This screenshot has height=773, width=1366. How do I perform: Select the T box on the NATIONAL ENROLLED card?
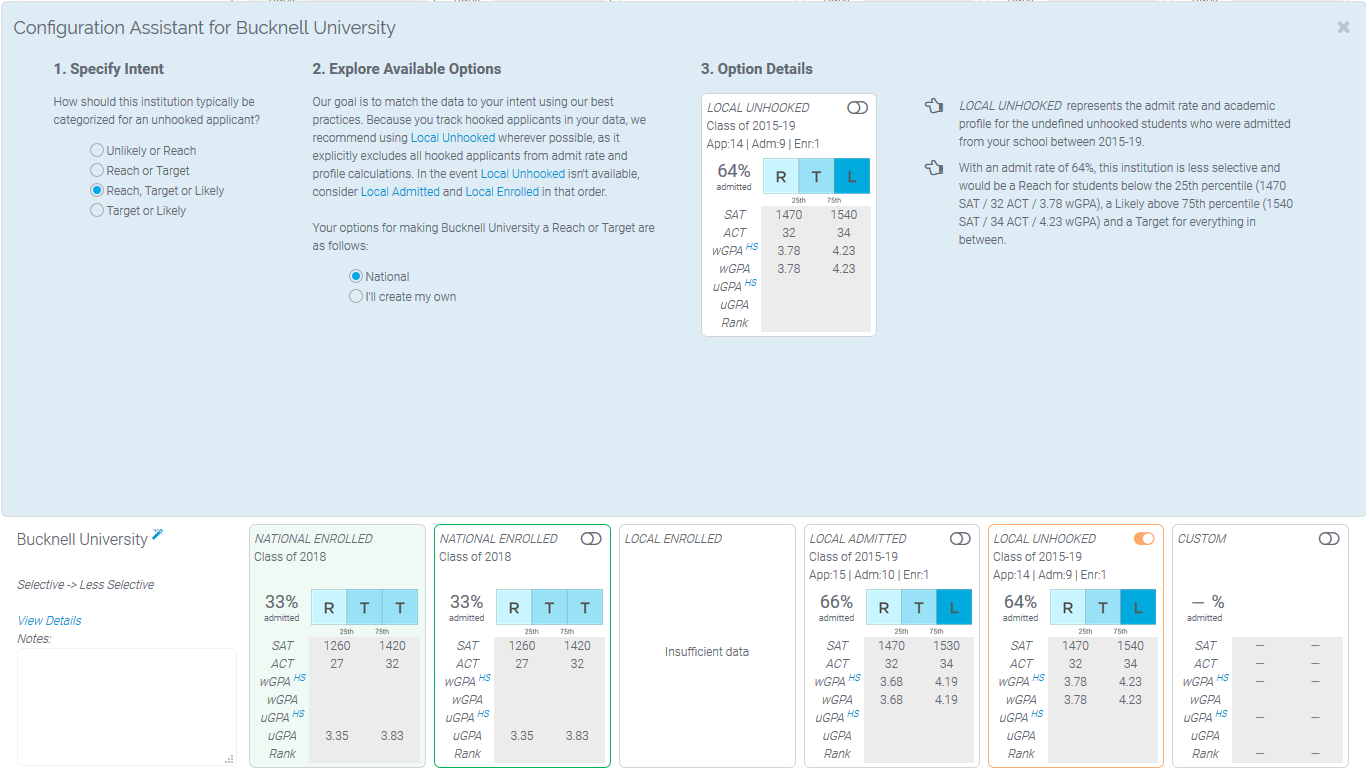pyautogui.click(x=364, y=607)
